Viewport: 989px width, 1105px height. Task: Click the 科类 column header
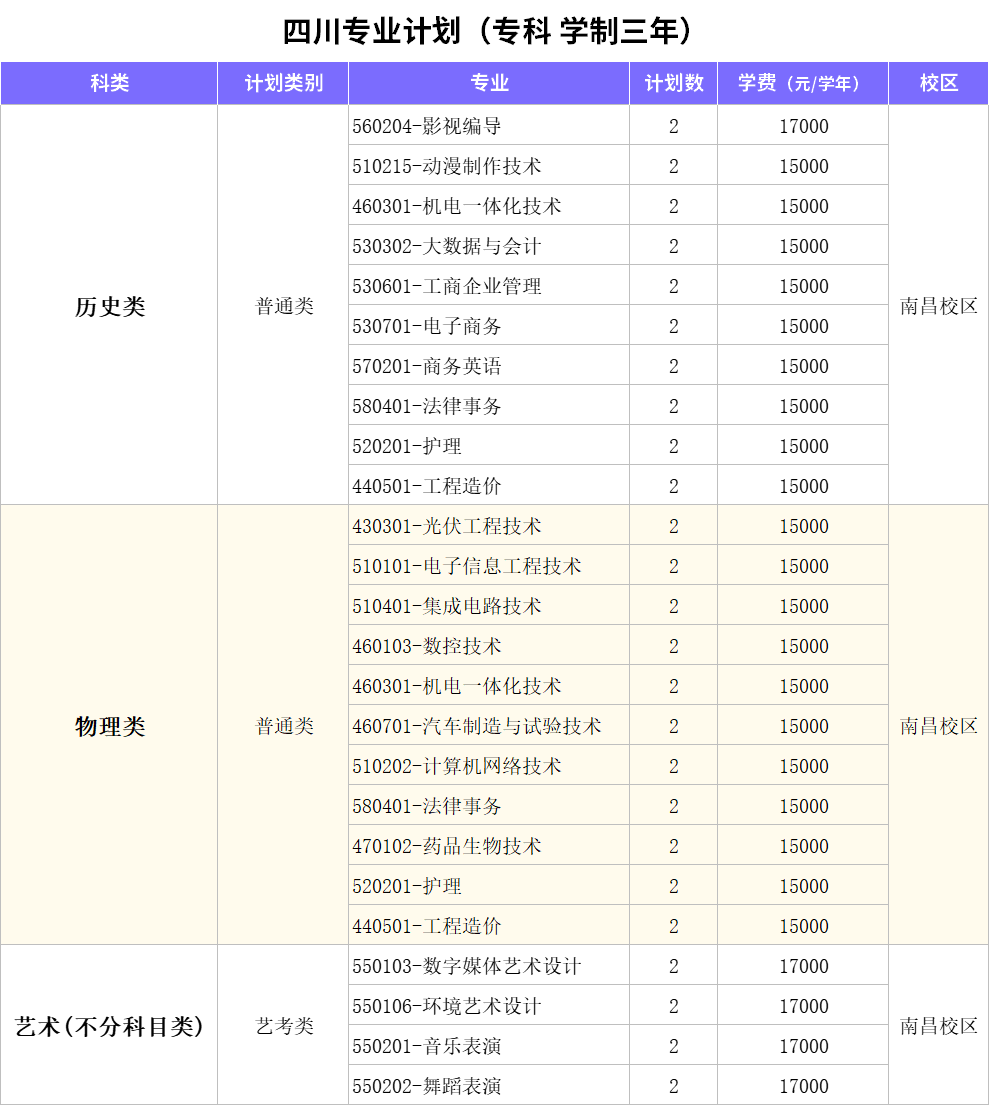[x=109, y=83]
